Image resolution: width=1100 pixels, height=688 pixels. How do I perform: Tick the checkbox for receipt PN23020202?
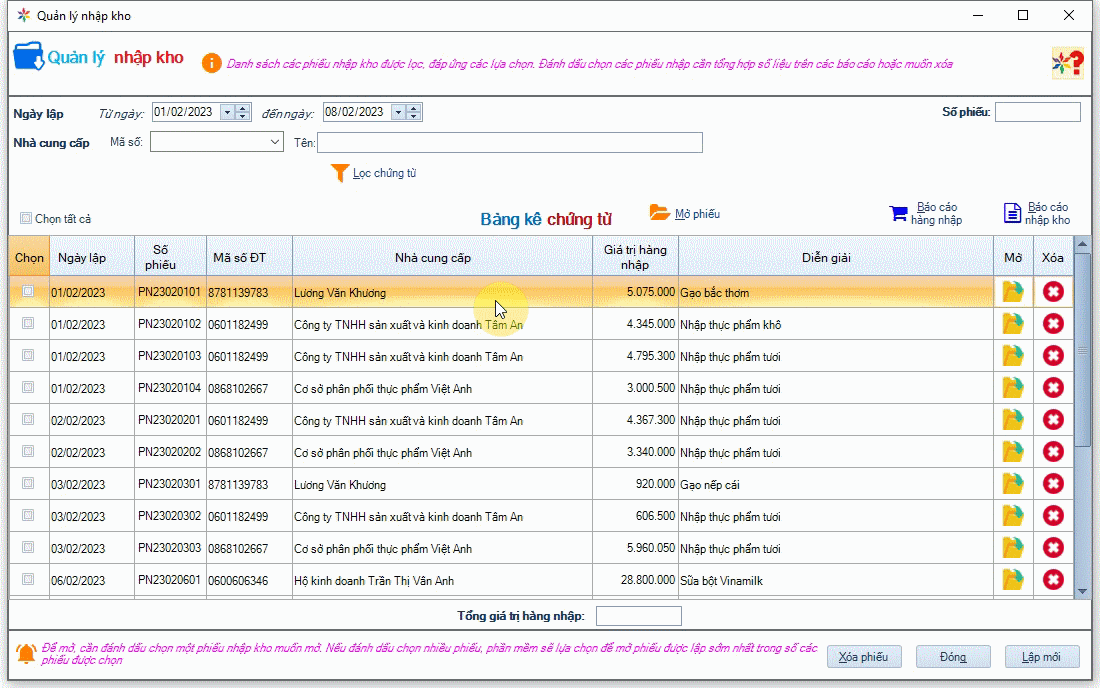(x=28, y=451)
